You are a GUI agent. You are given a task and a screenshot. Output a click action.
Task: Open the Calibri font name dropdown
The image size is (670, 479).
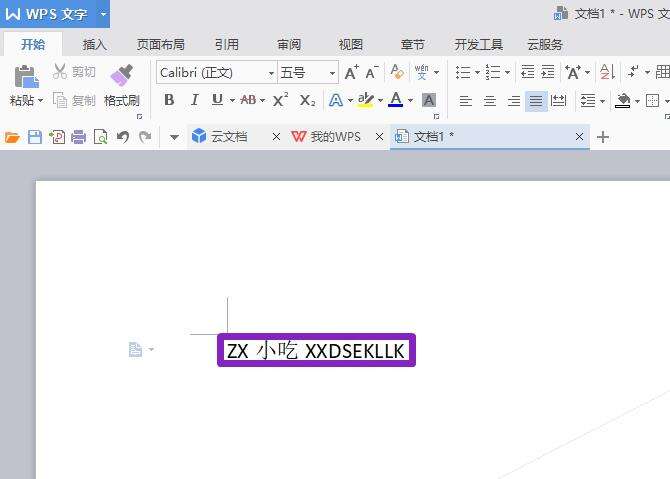(271, 73)
